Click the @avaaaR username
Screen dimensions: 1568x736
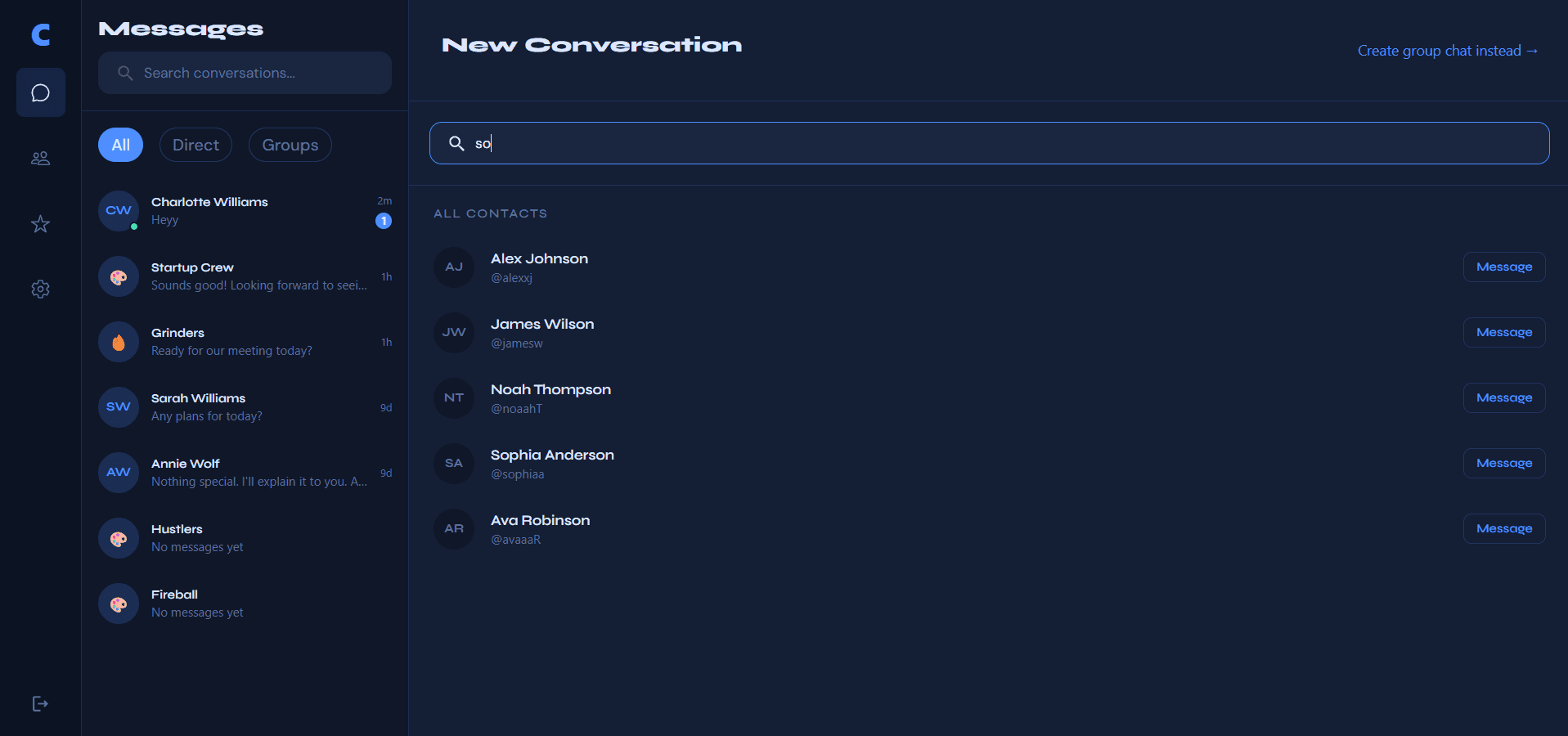click(x=515, y=540)
